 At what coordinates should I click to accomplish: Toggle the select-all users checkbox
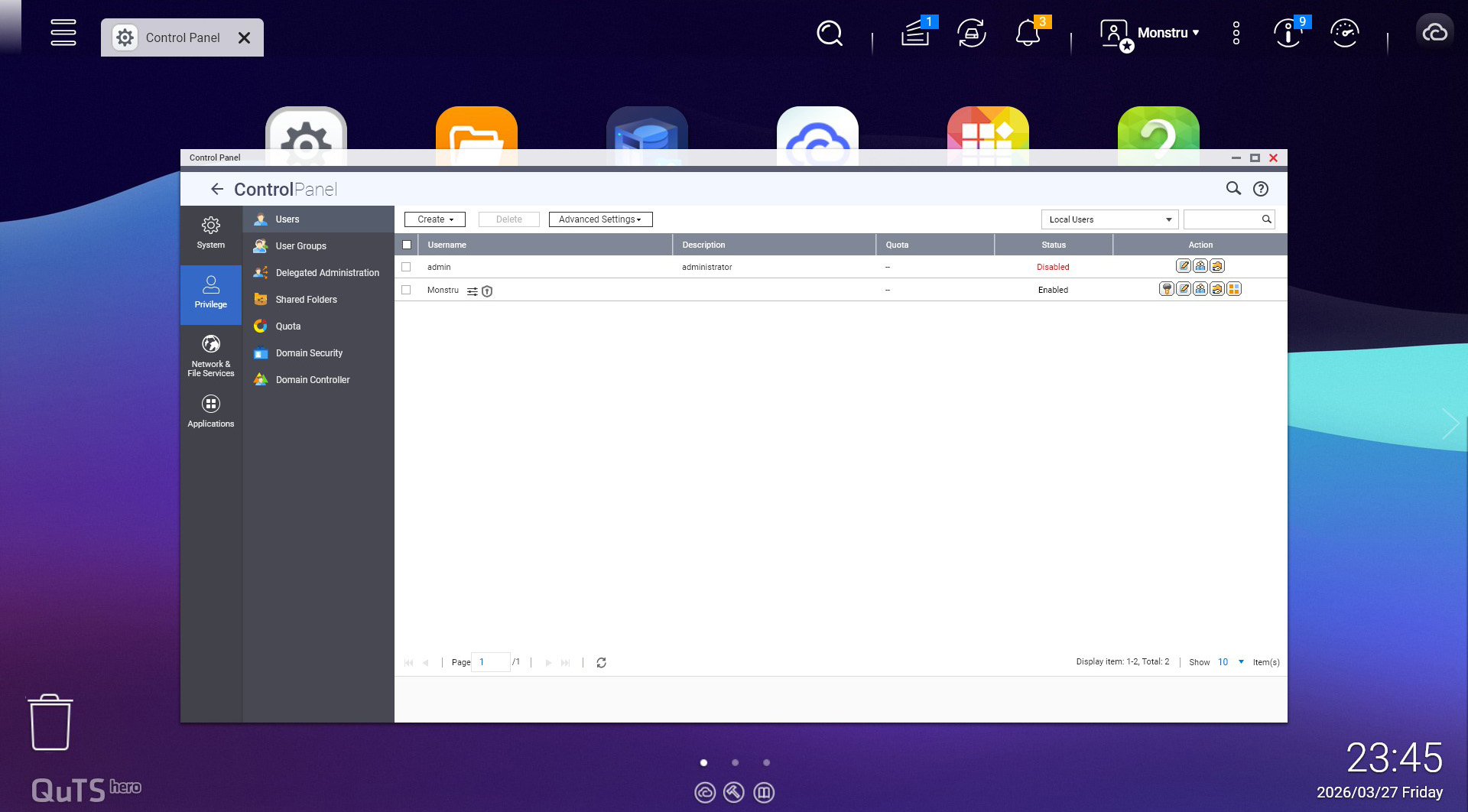[x=407, y=245]
